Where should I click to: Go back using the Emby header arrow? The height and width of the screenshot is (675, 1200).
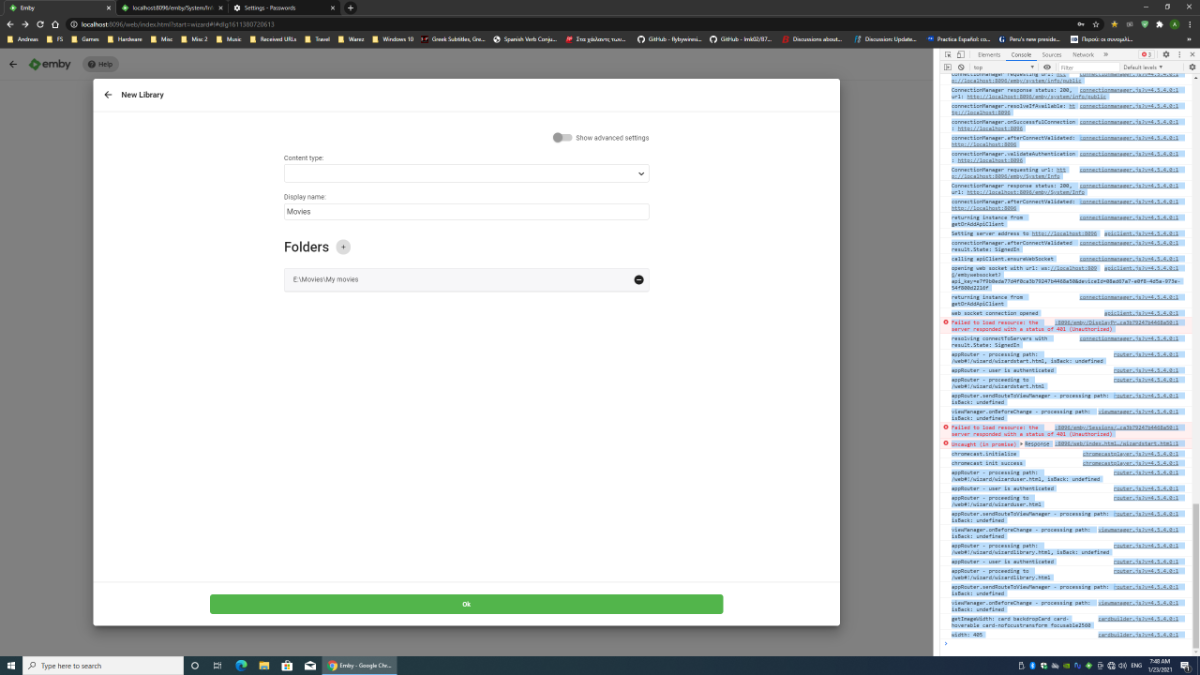[x=14, y=64]
